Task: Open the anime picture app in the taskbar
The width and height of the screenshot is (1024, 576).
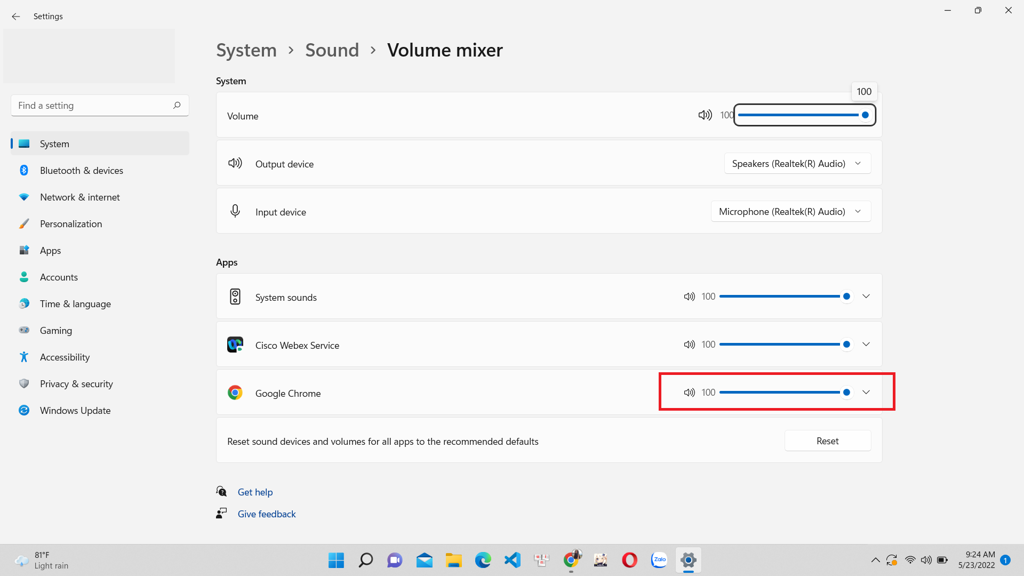Action: click(x=600, y=560)
